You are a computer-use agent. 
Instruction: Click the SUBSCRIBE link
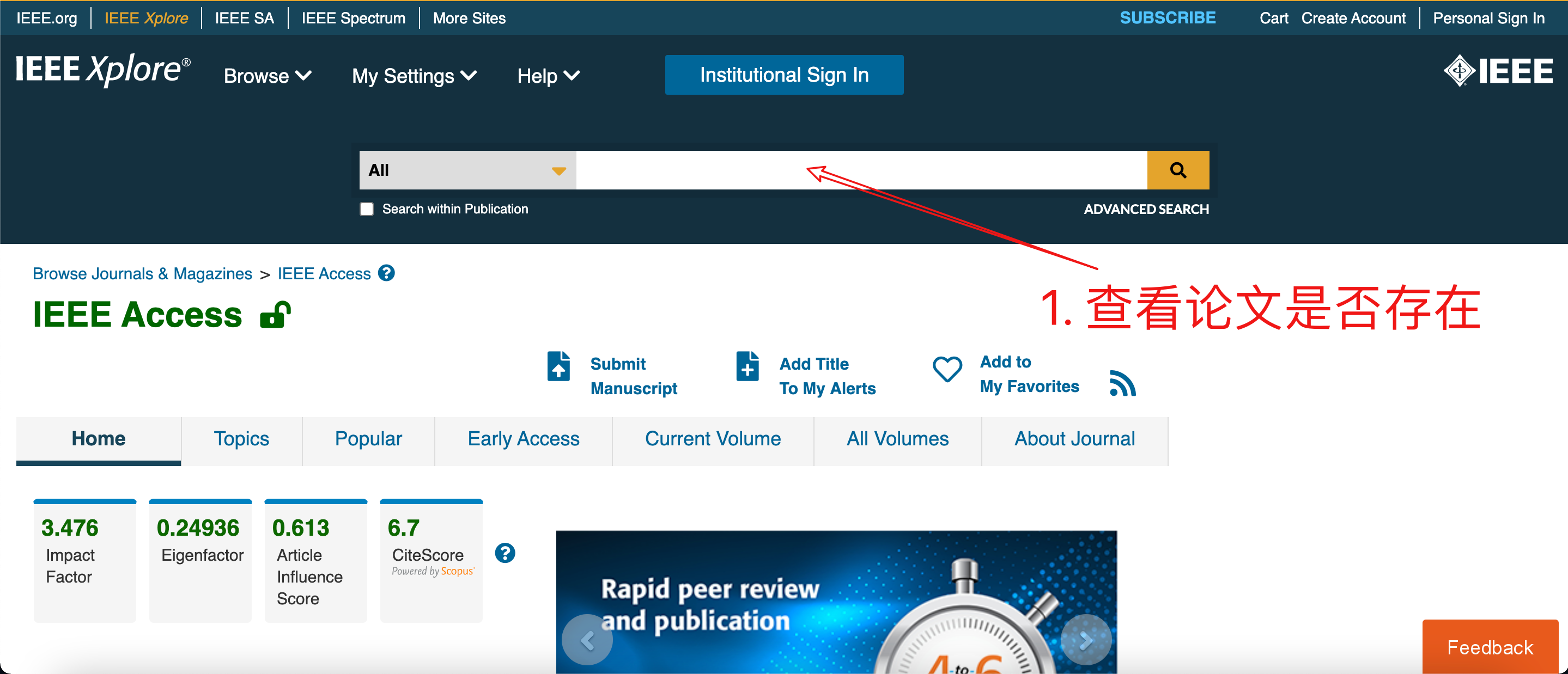[x=1168, y=19]
